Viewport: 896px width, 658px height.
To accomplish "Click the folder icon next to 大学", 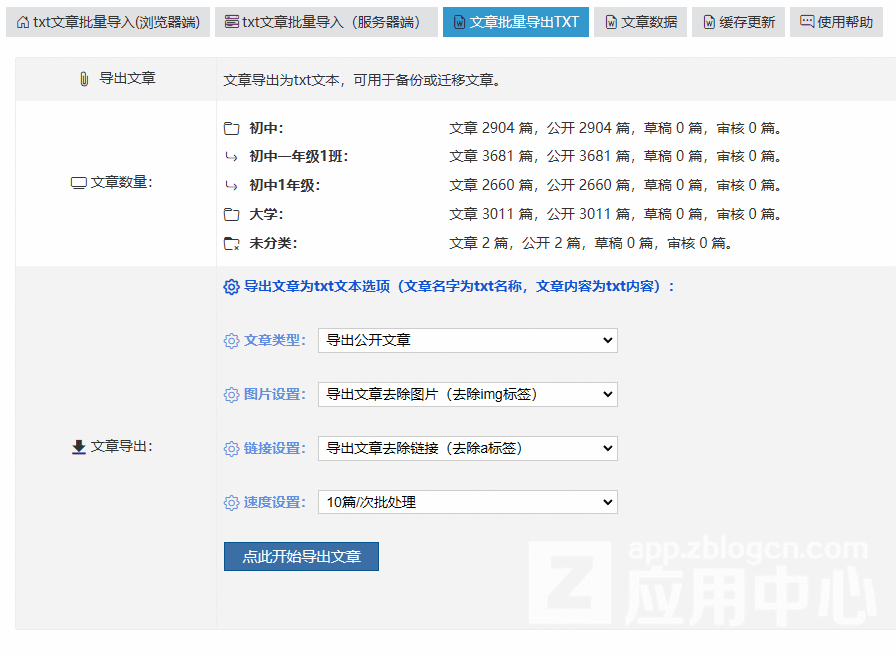I will 232,214.
